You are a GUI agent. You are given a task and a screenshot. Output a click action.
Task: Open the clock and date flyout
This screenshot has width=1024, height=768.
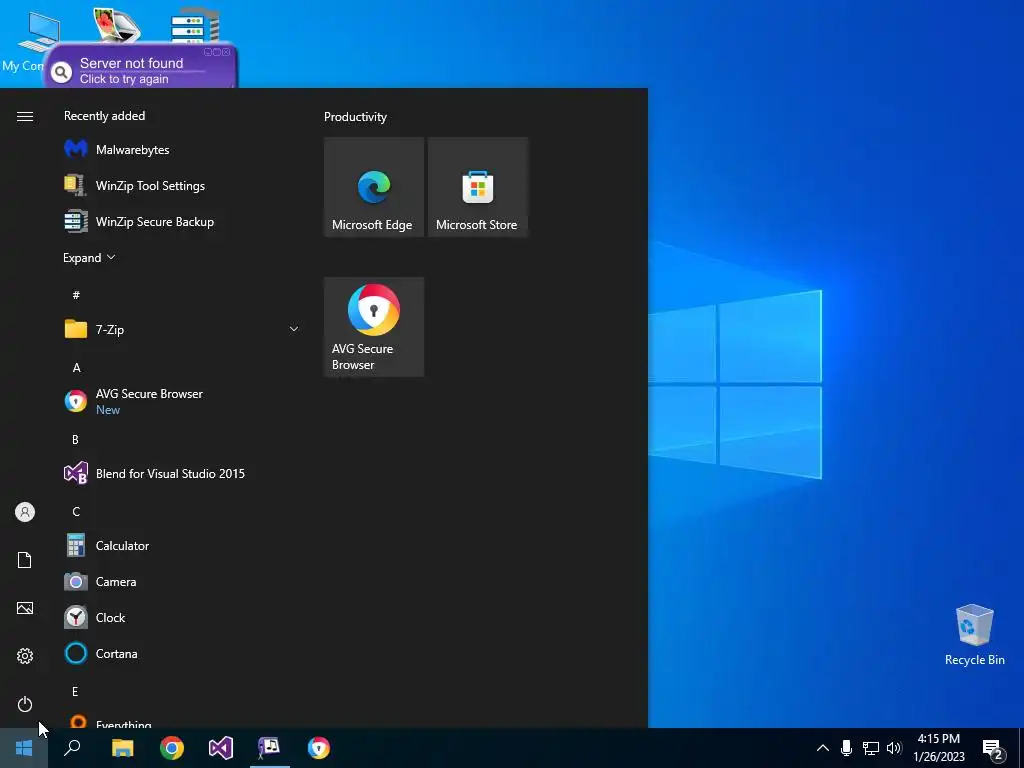939,748
